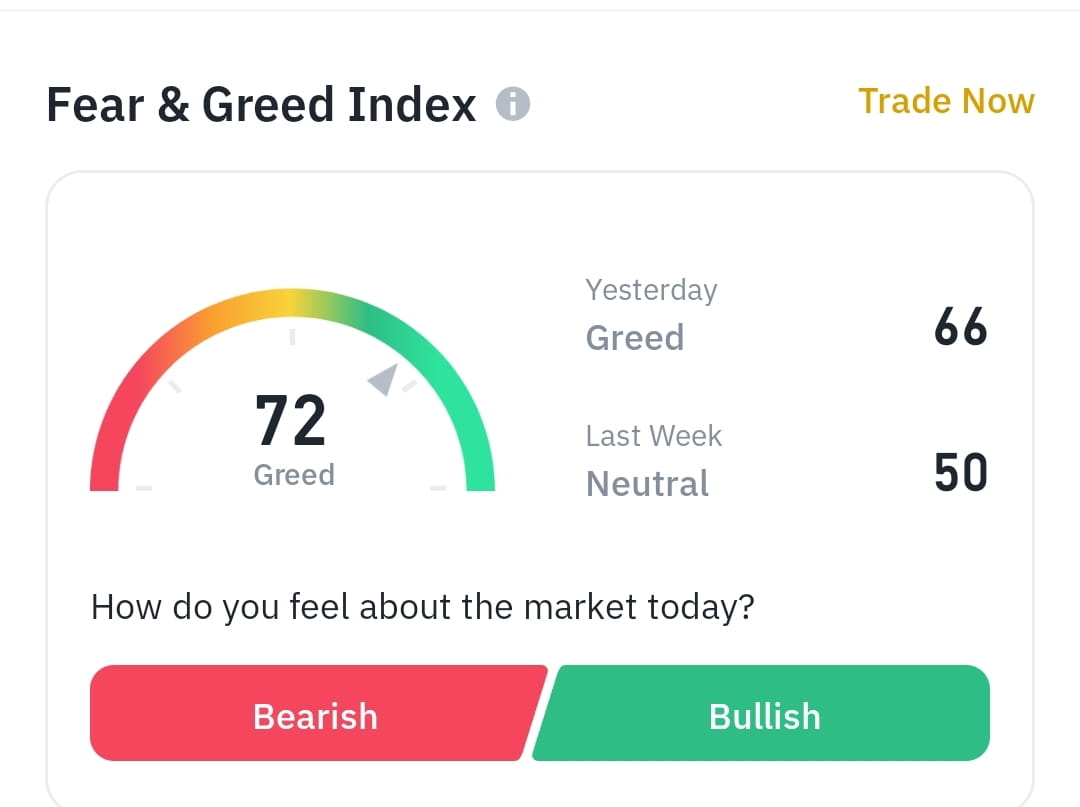The image size is (1080, 807).
Task: Vote Bearish on today's market sentiment
Action: click(314, 714)
